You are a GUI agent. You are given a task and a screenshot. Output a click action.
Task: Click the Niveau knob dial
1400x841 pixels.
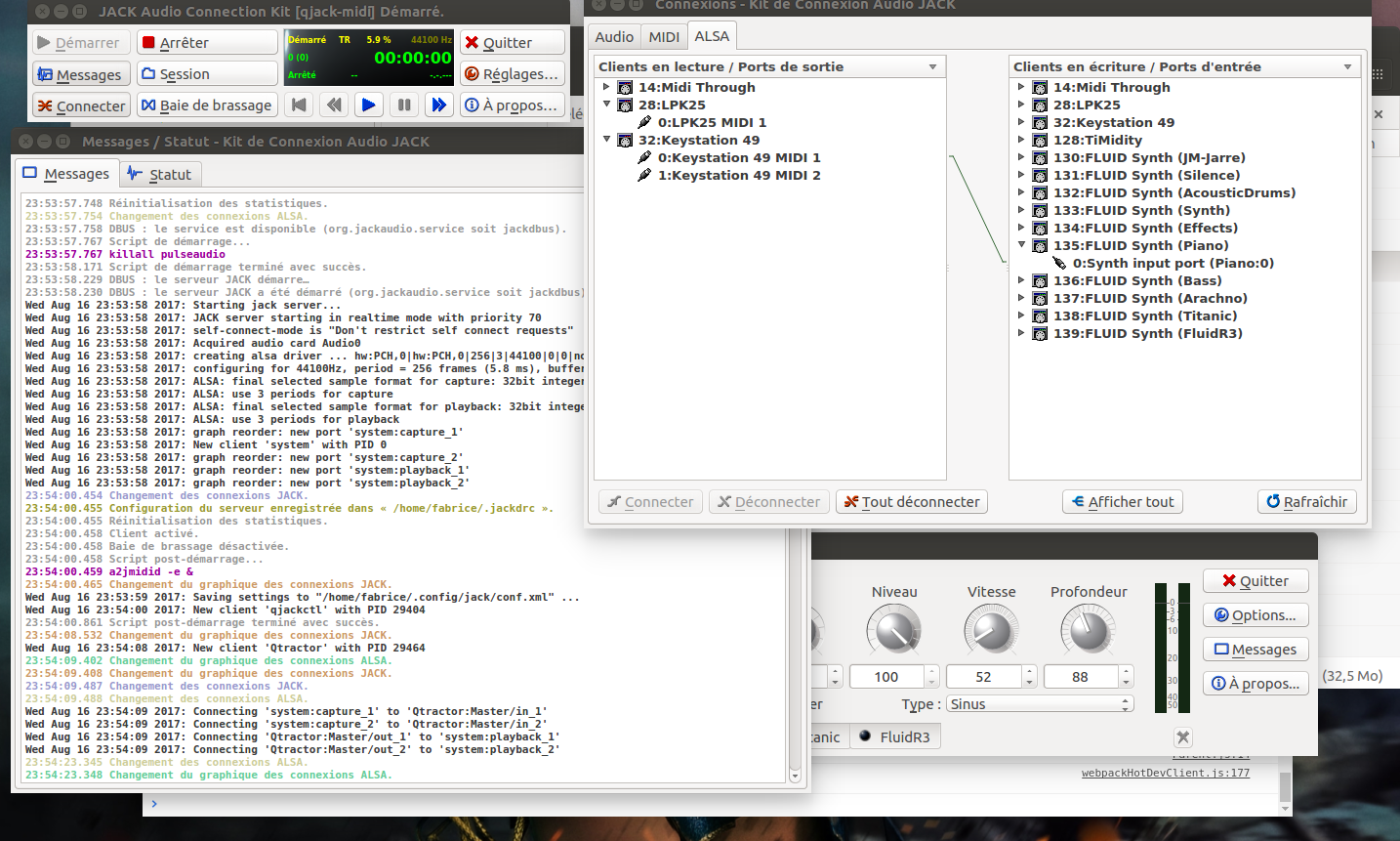(x=893, y=630)
